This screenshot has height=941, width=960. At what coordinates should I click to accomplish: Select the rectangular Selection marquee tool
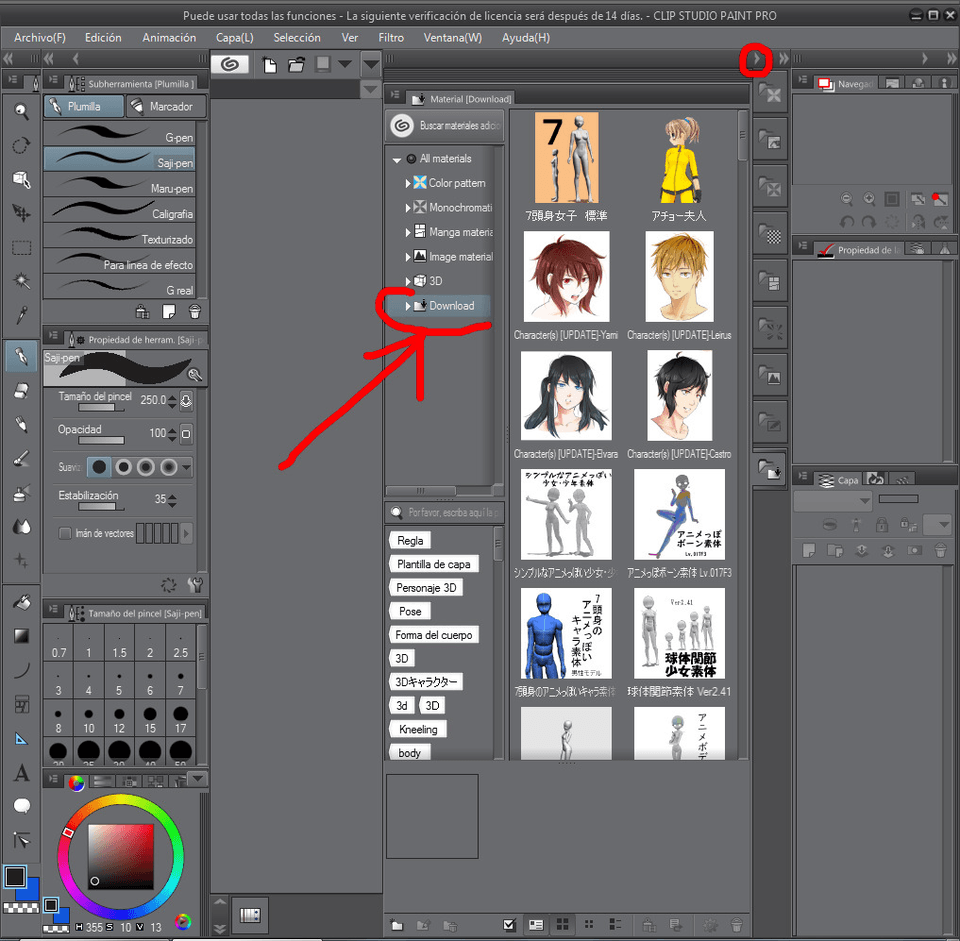pos(21,248)
